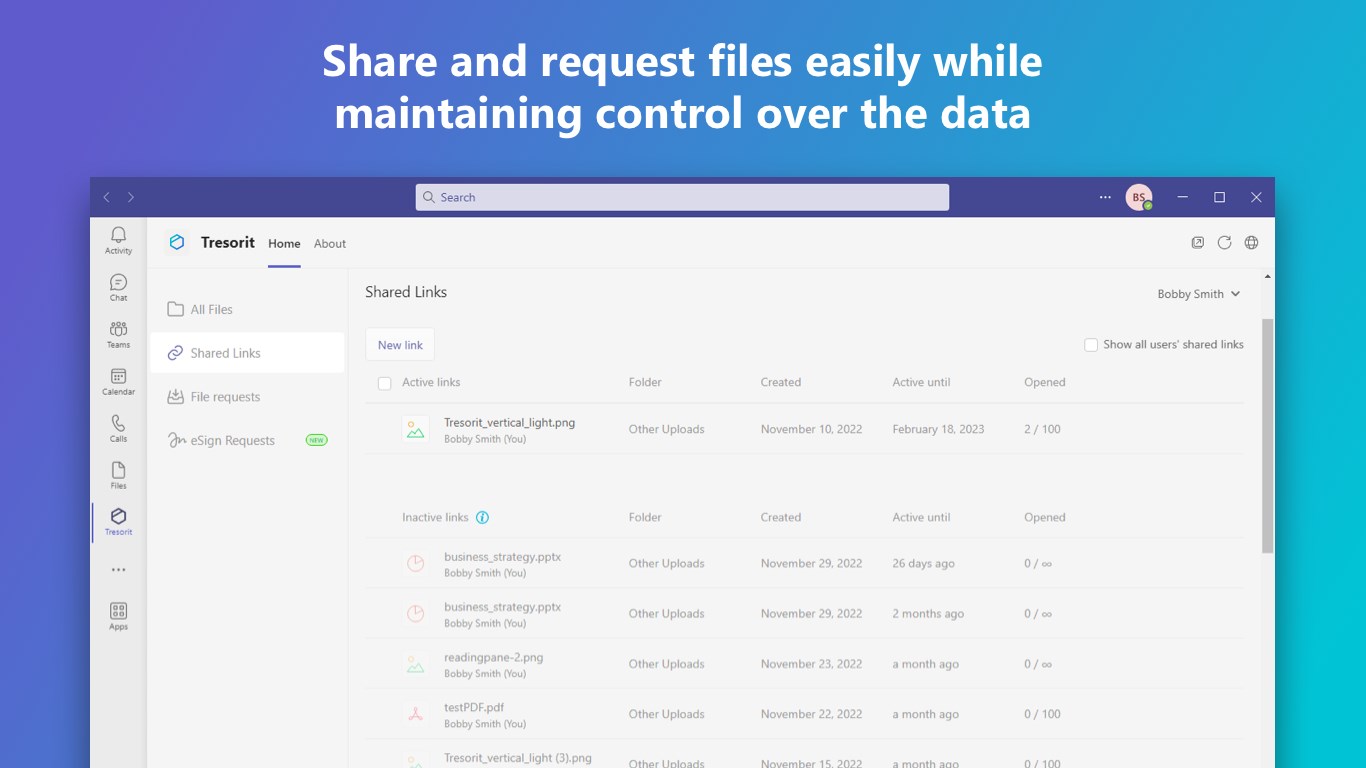The image size is (1366, 768).
Task: Open settings ellipsis next to profile avatar
Action: tap(1105, 197)
